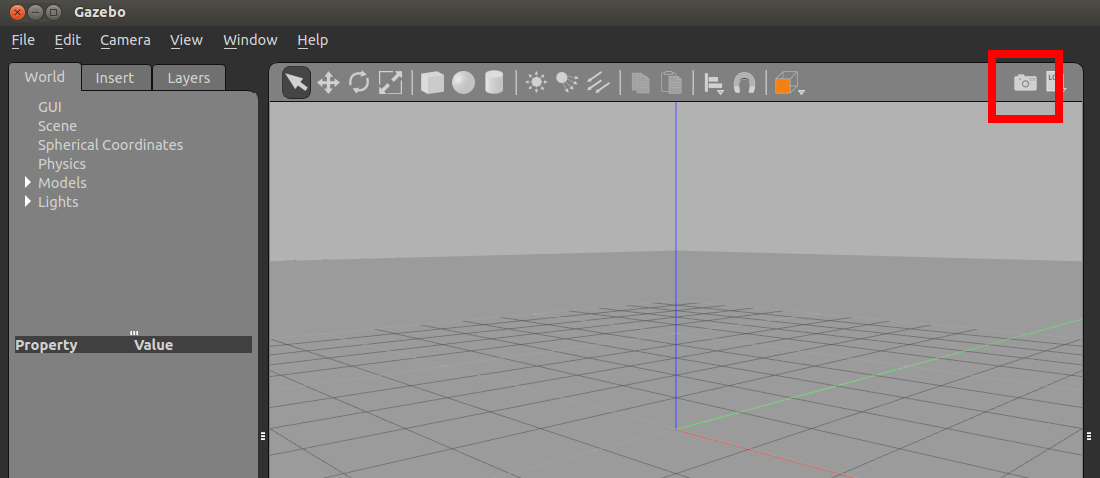Toggle the snap magnet tool

pos(744,84)
